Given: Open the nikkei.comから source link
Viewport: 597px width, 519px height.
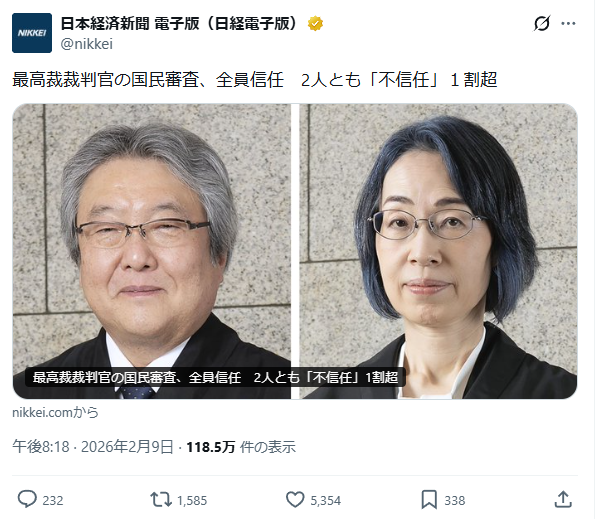Looking at the screenshot, I should point(55,412).
